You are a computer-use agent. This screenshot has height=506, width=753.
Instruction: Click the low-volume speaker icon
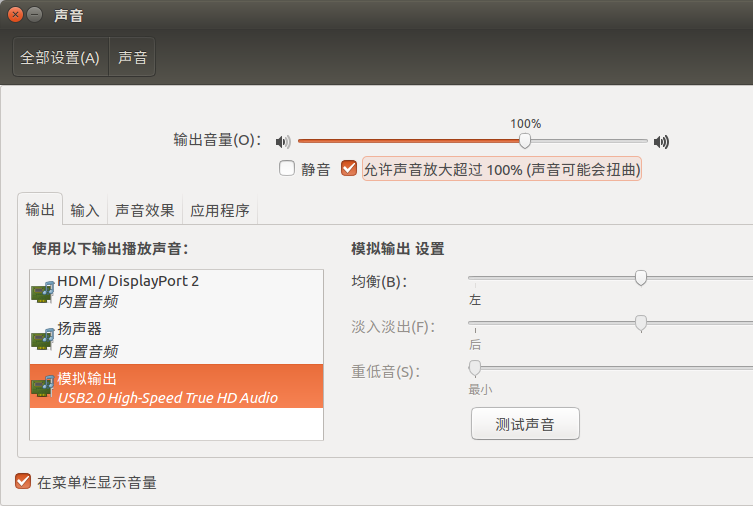[283, 142]
